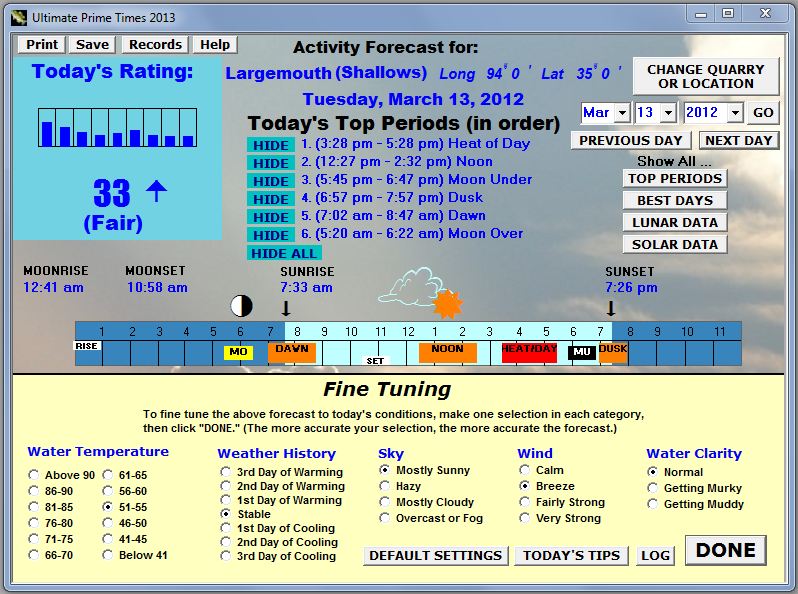Viewport: 798px width, 594px height.
Task: Hide the Noon period
Action: 271,163
